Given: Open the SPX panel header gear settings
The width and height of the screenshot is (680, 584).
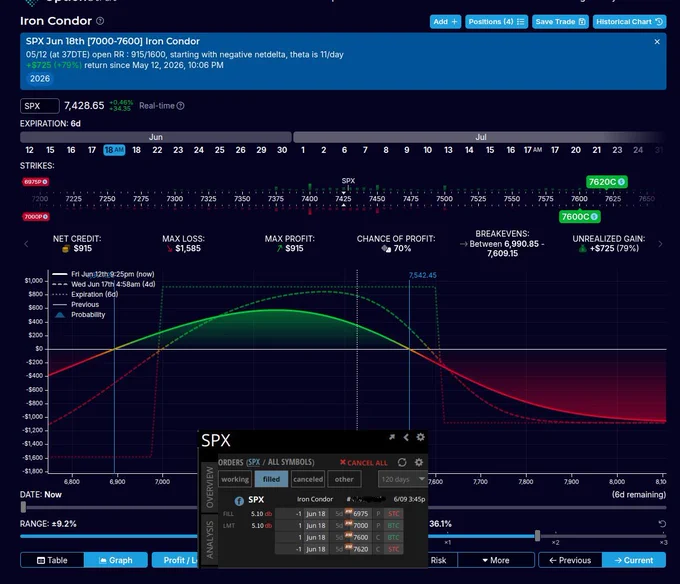Looking at the screenshot, I should point(420,437).
